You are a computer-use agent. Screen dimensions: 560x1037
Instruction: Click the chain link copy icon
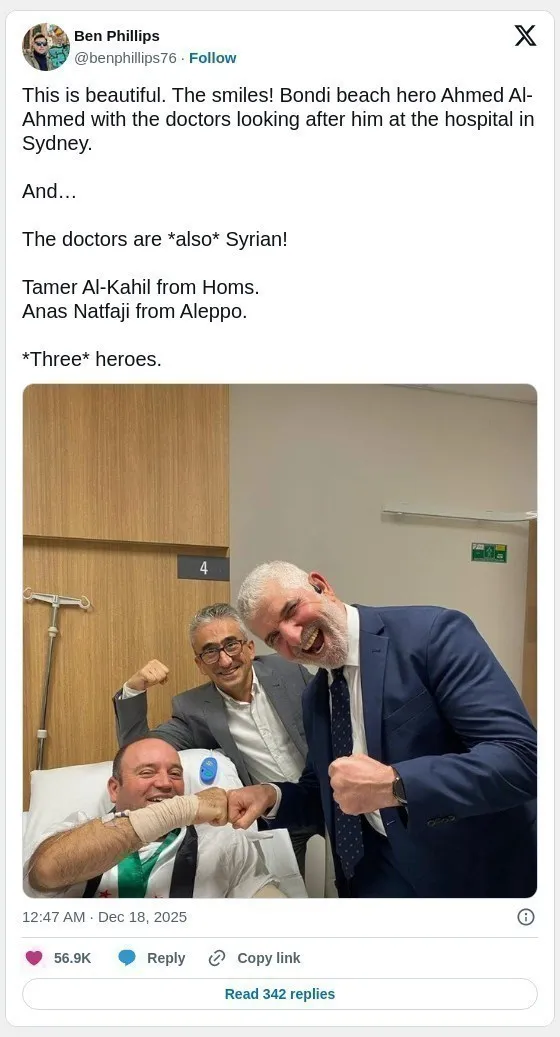coord(217,958)
